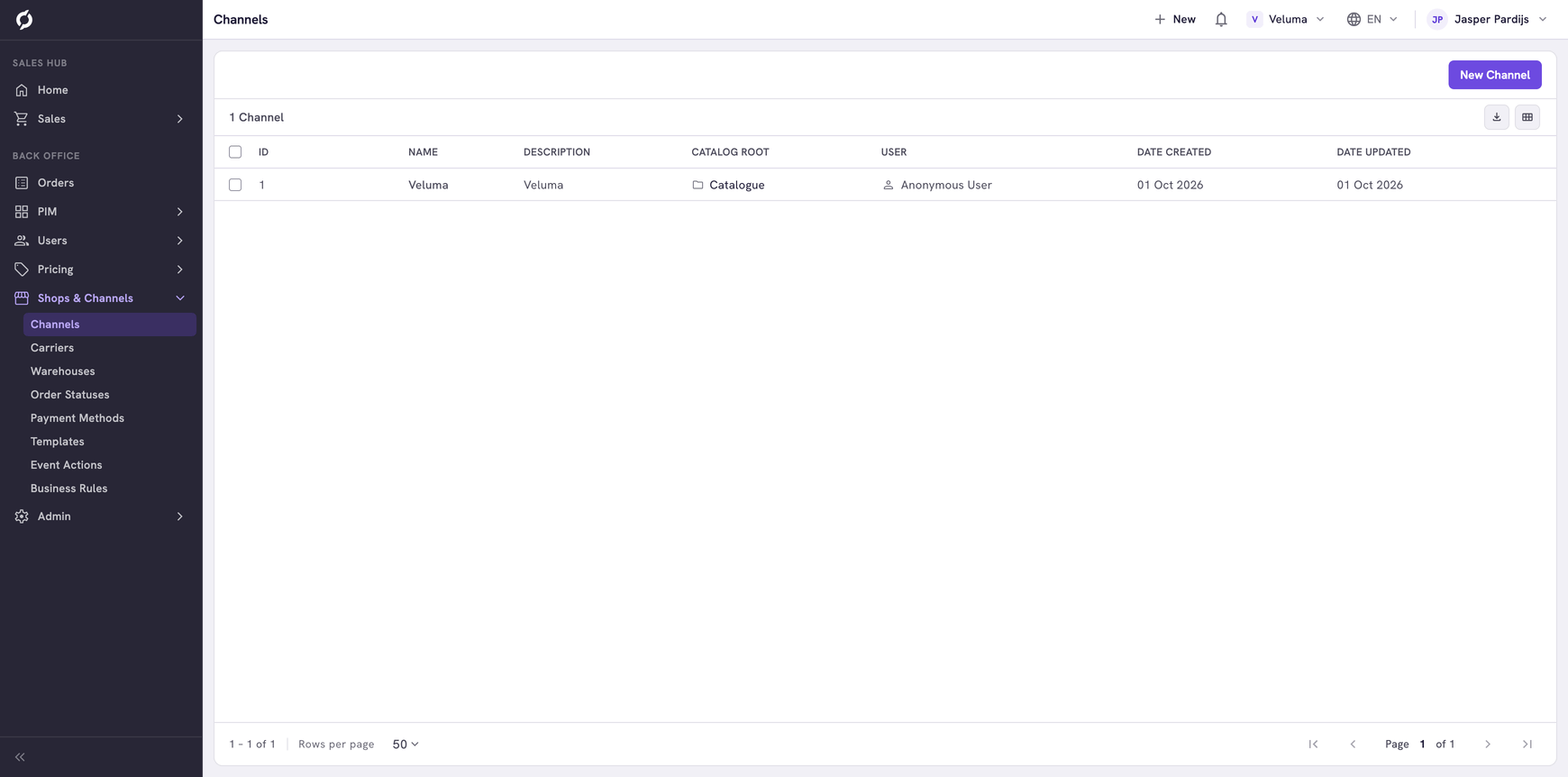Go to first page icon

pos(1314,745)
